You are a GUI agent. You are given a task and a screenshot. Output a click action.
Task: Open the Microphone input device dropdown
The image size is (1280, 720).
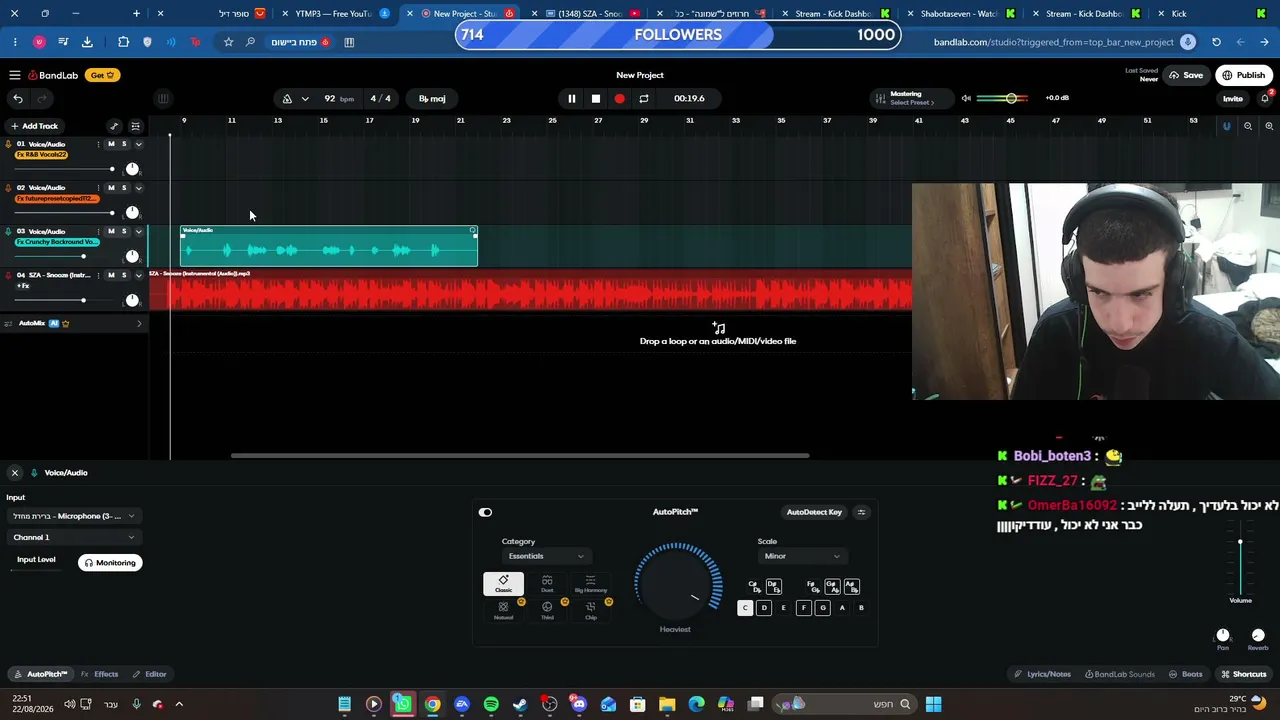(73, 516)
